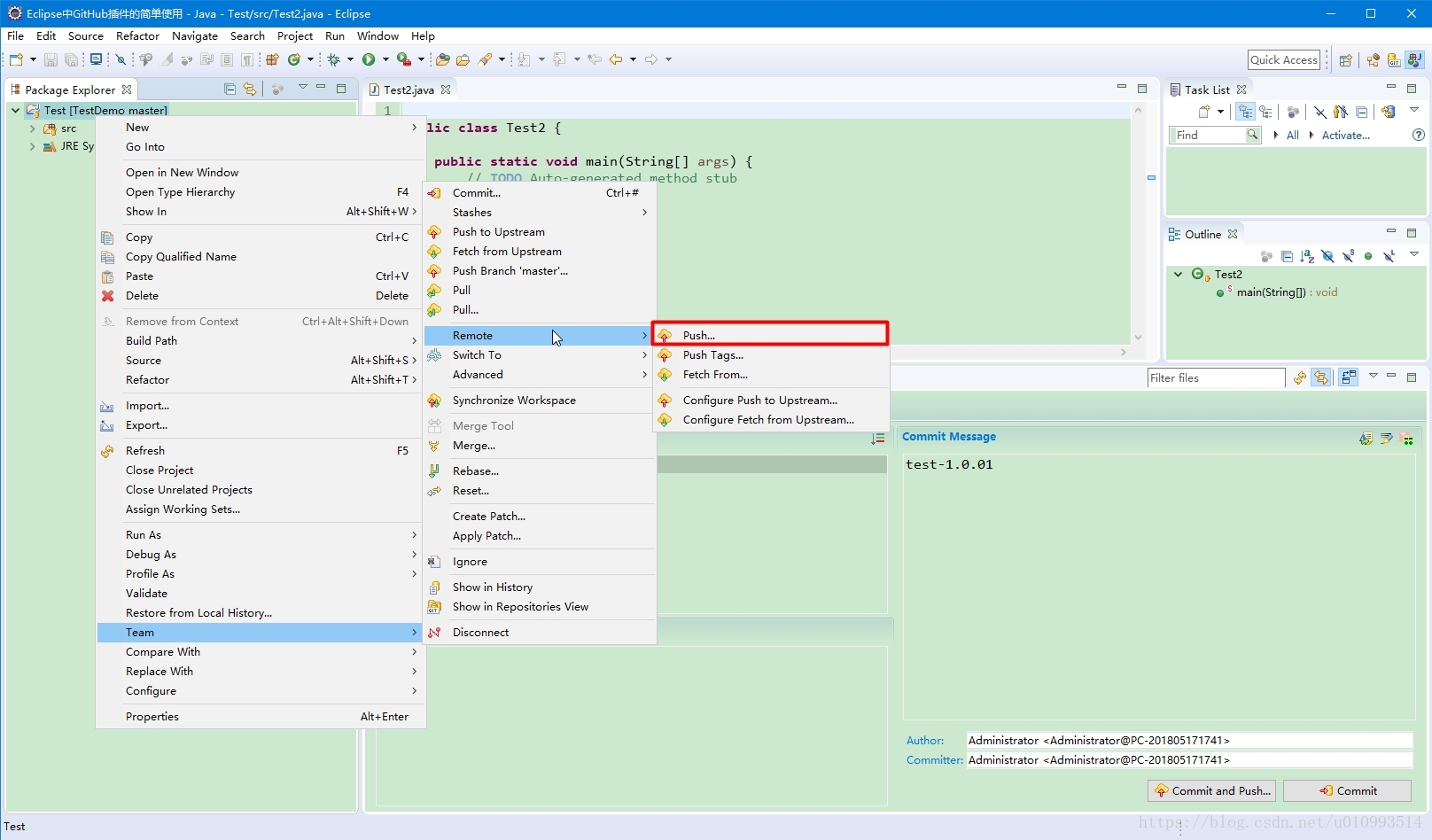Click the New Task icon in Task List
1432x840 pixels.
click(x=1204, y=112)
